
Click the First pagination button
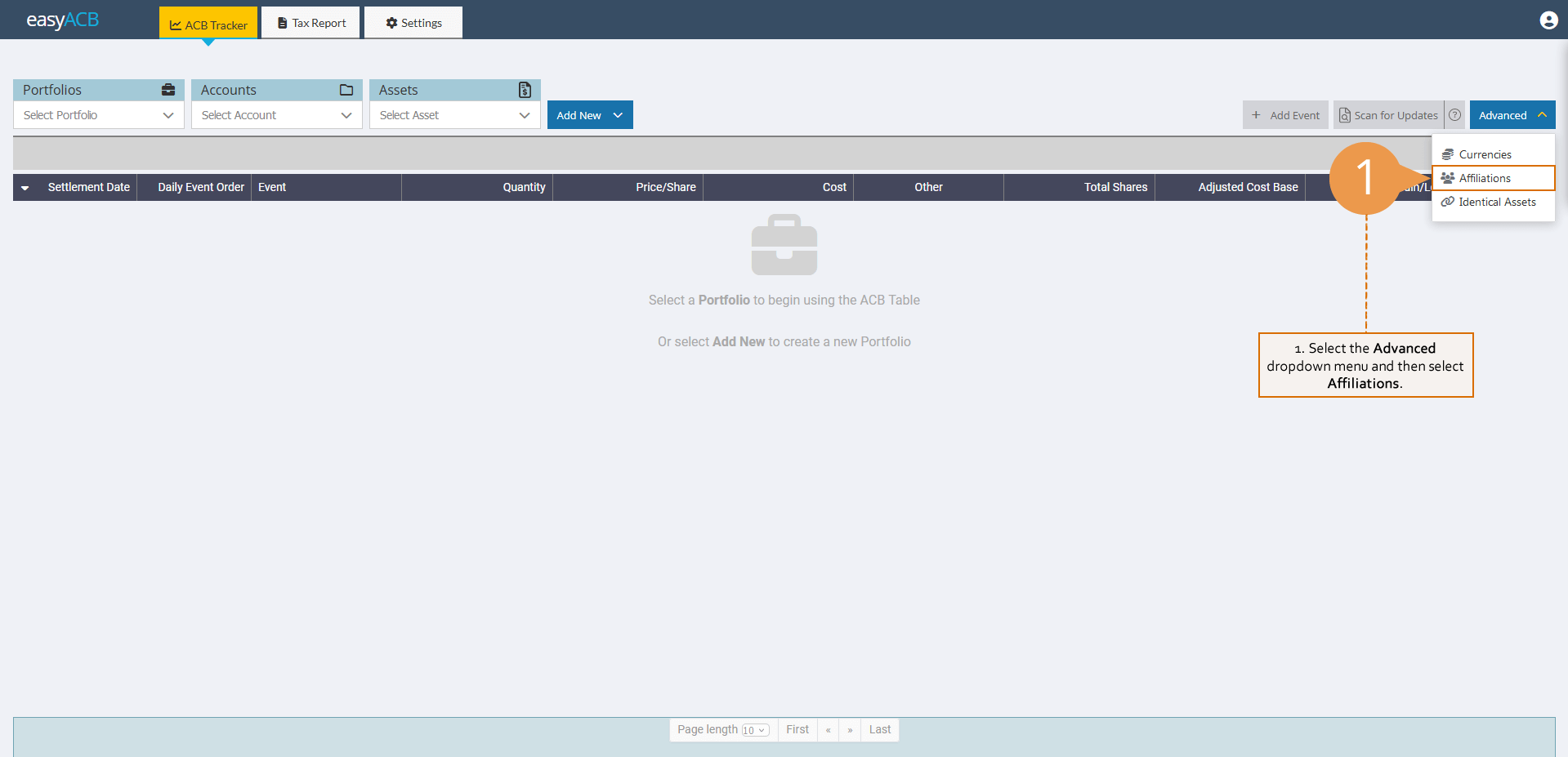point(797,729)
